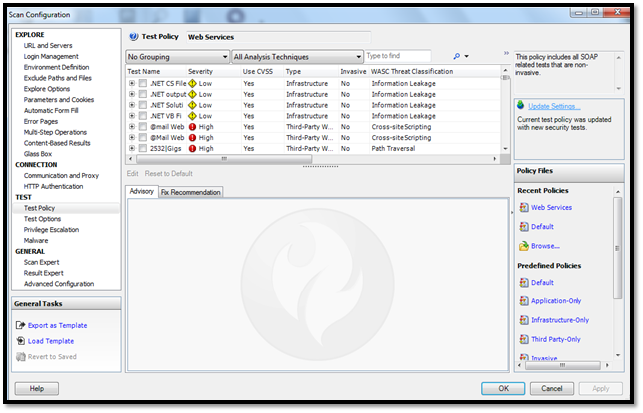The height and width of the screenshot is (413, 643).
Task: Enable the 2532|Gigs test checkbox
Action: pos(143,148)
